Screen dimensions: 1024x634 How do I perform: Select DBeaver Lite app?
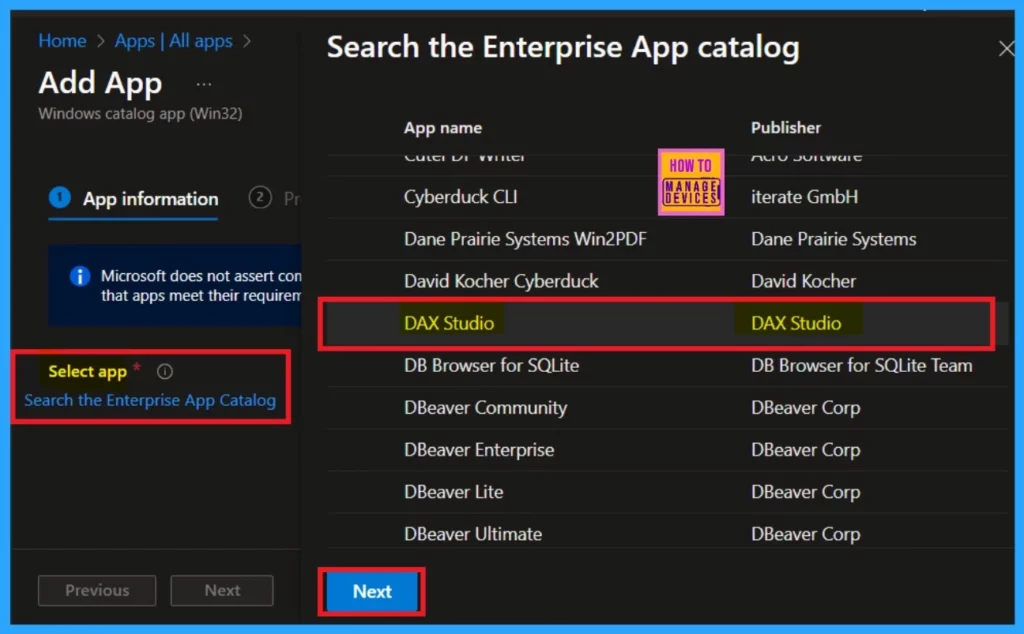453,492
